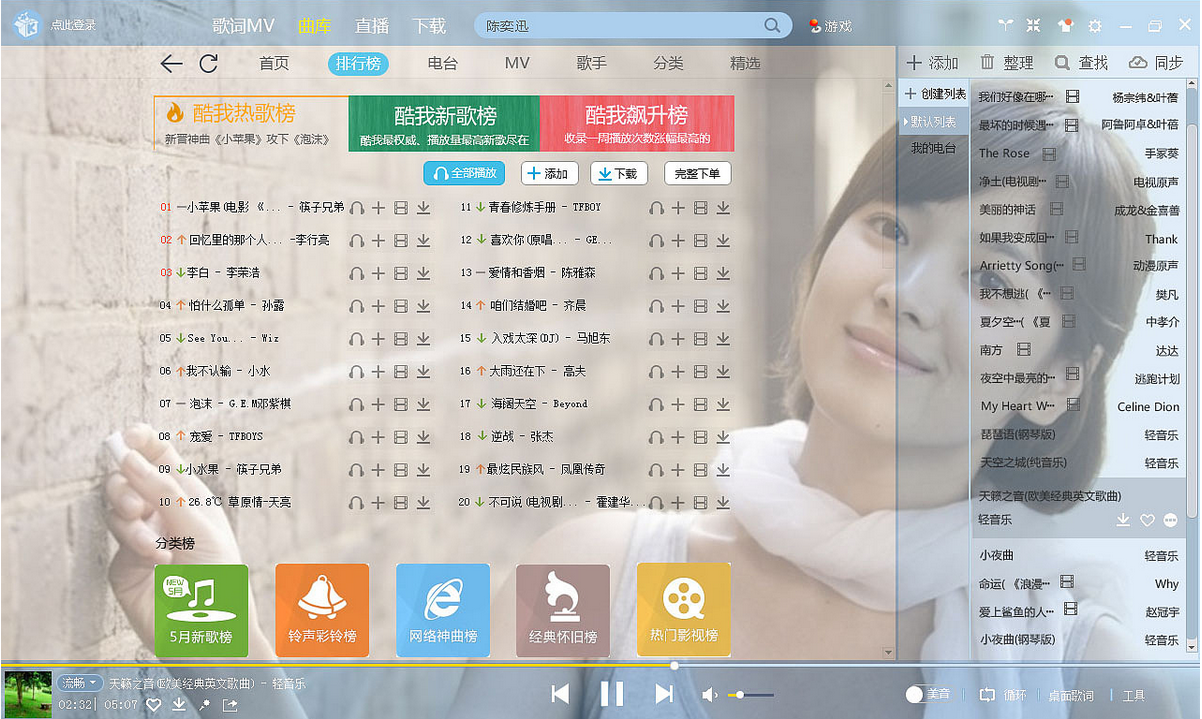Seek with the playback progress handle
The height and width of the screenshot is (719, 1202).
click(x=674, y=665)
